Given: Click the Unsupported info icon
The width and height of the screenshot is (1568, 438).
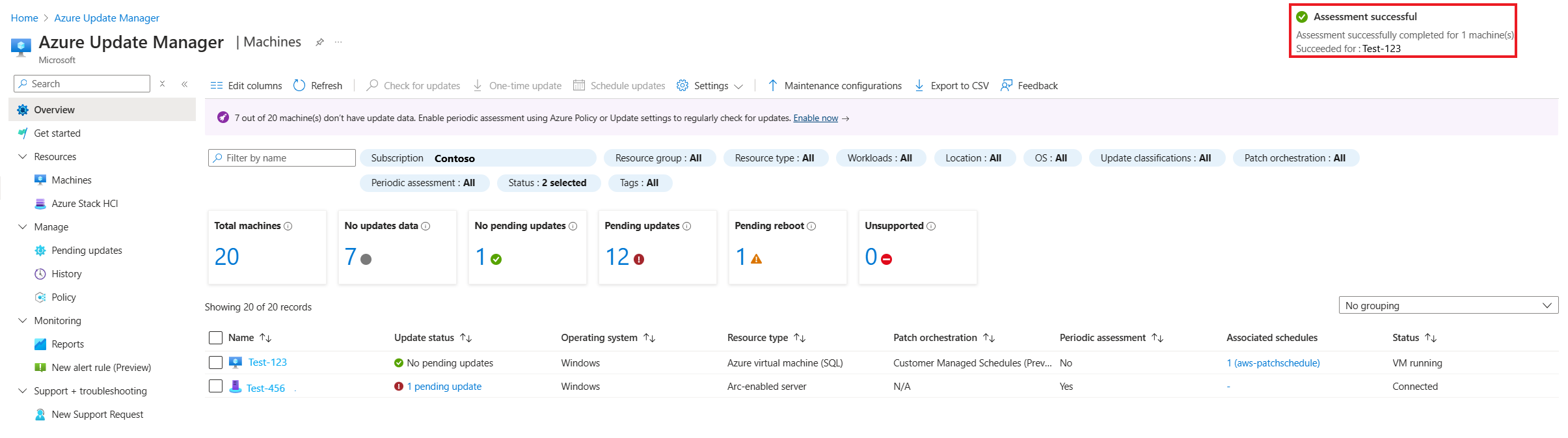Looking at the screenshot, I should (x=931, y=226).
